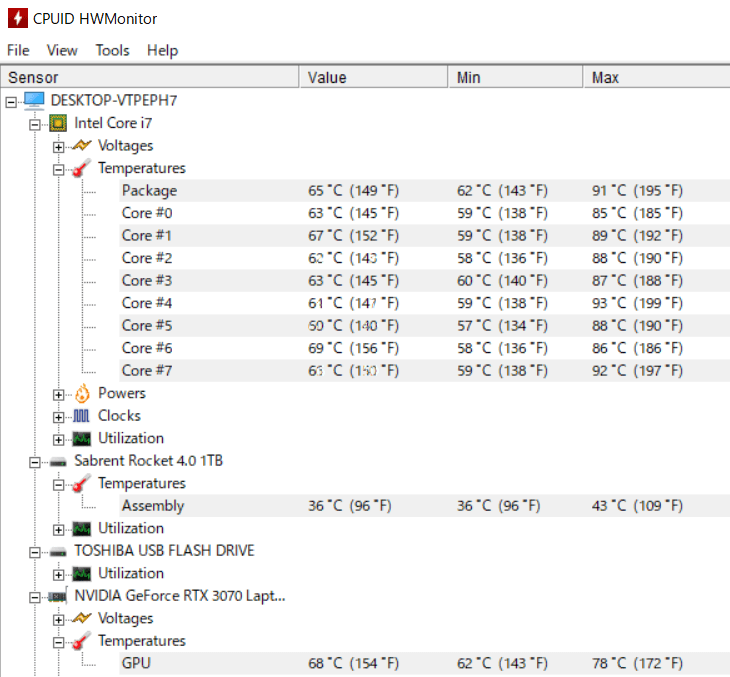Collapse the Temperatures node under Sabrent Rocket
730x677 pixels.
pyautogui.click(x=58, y=485)
